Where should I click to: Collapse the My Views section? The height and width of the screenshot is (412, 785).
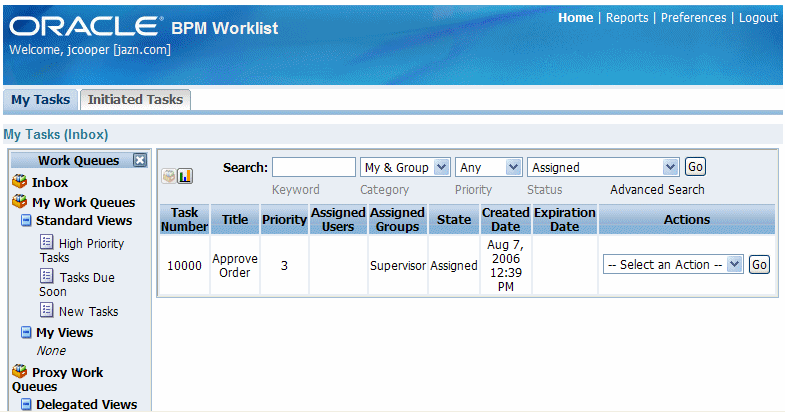pyautogui.click(x=26, y=332)
